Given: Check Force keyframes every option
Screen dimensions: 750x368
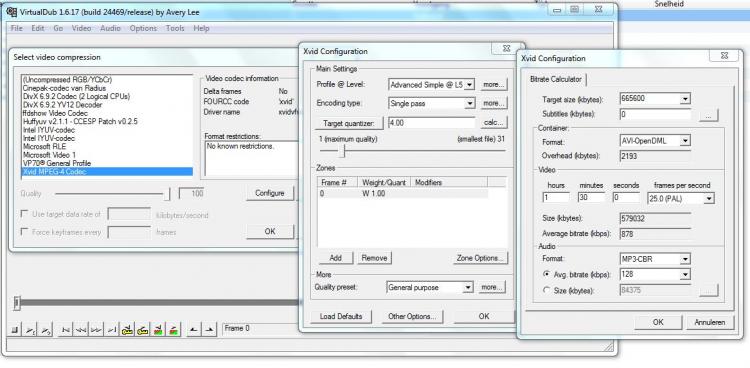Looking at the screenshot, I should point(24,232).
